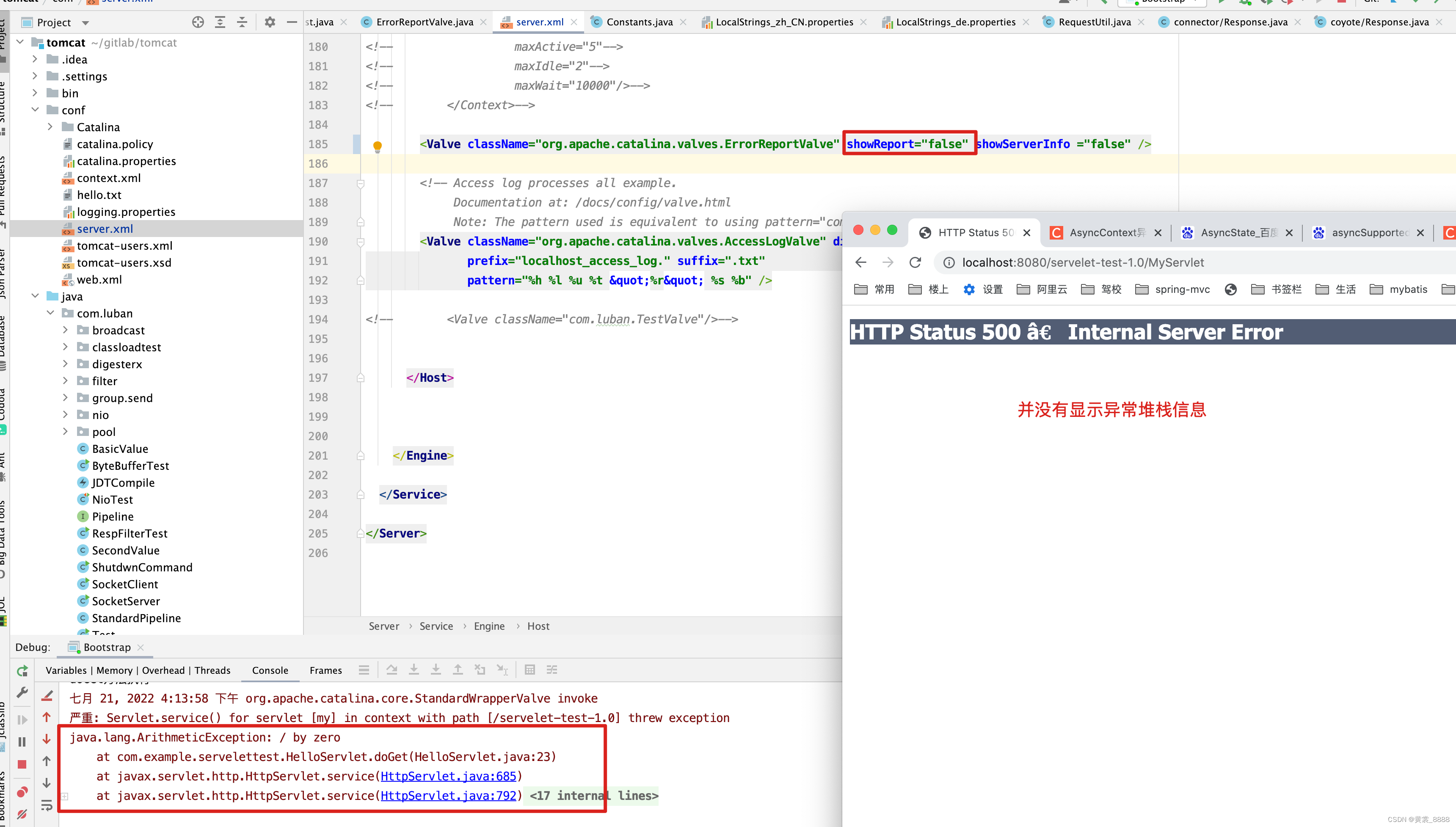Viewport: 1456px width, 827px height.
Task: Click the evaluate expression calculator icon
Action: click(x=530, y=670)
